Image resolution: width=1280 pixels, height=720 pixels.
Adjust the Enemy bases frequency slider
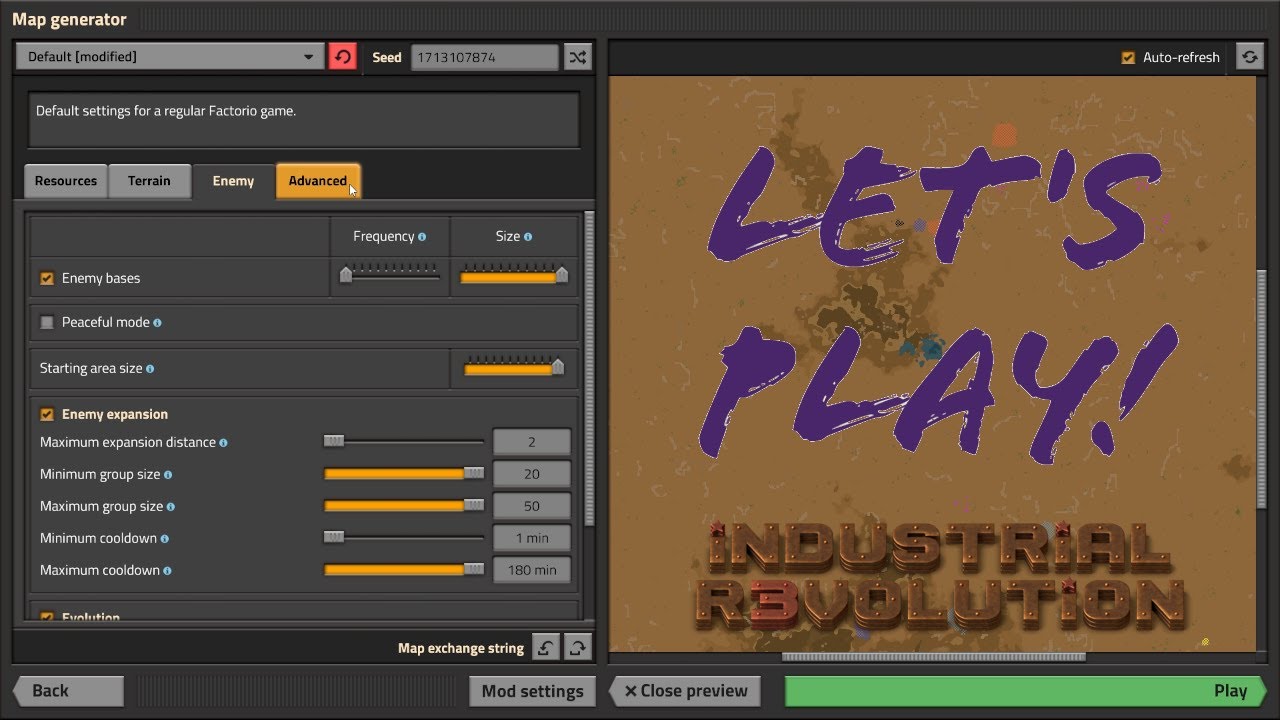click(x=390, y=275)
